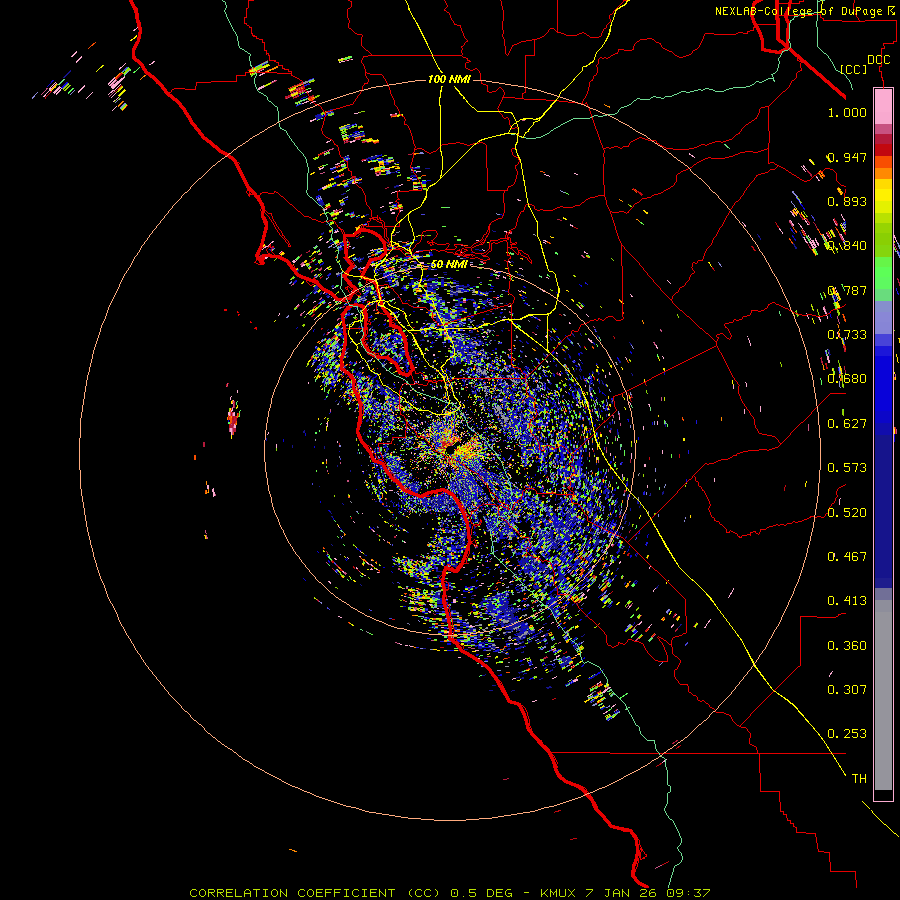
Task: Click the CORRELATION COEFFICIENT (CC) caption text
Action: [315, 893]
